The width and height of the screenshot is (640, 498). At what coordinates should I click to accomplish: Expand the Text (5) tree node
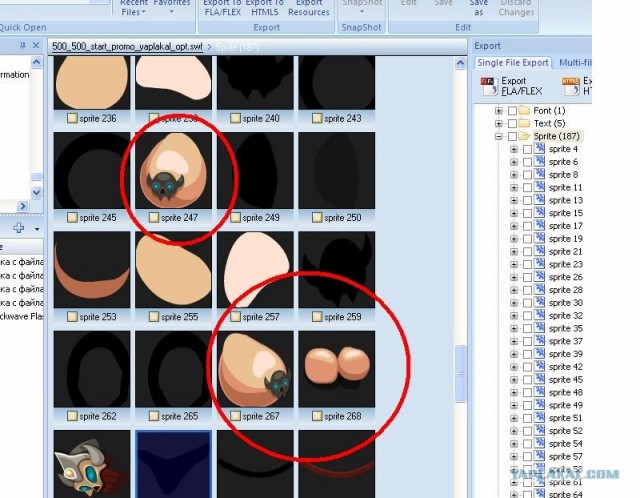[x=499, y=123]
